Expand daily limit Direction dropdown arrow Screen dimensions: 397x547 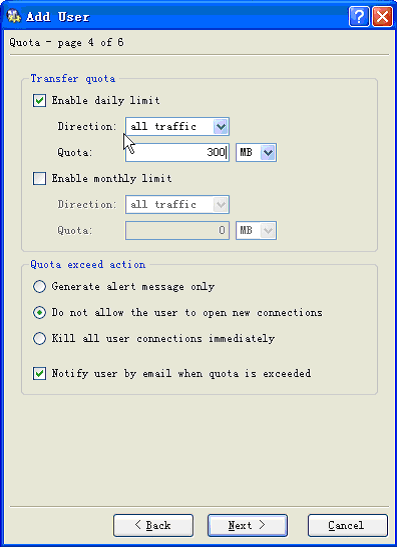pos(220,126)
